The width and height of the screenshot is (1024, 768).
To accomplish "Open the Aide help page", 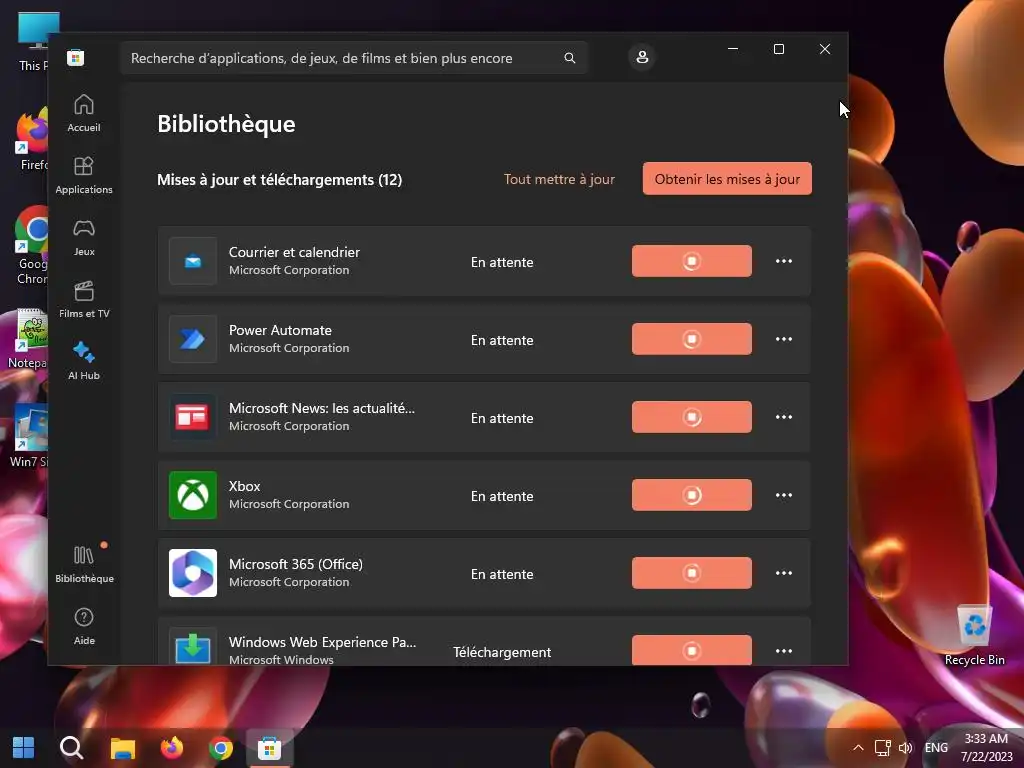I will (x=84, y=626).
